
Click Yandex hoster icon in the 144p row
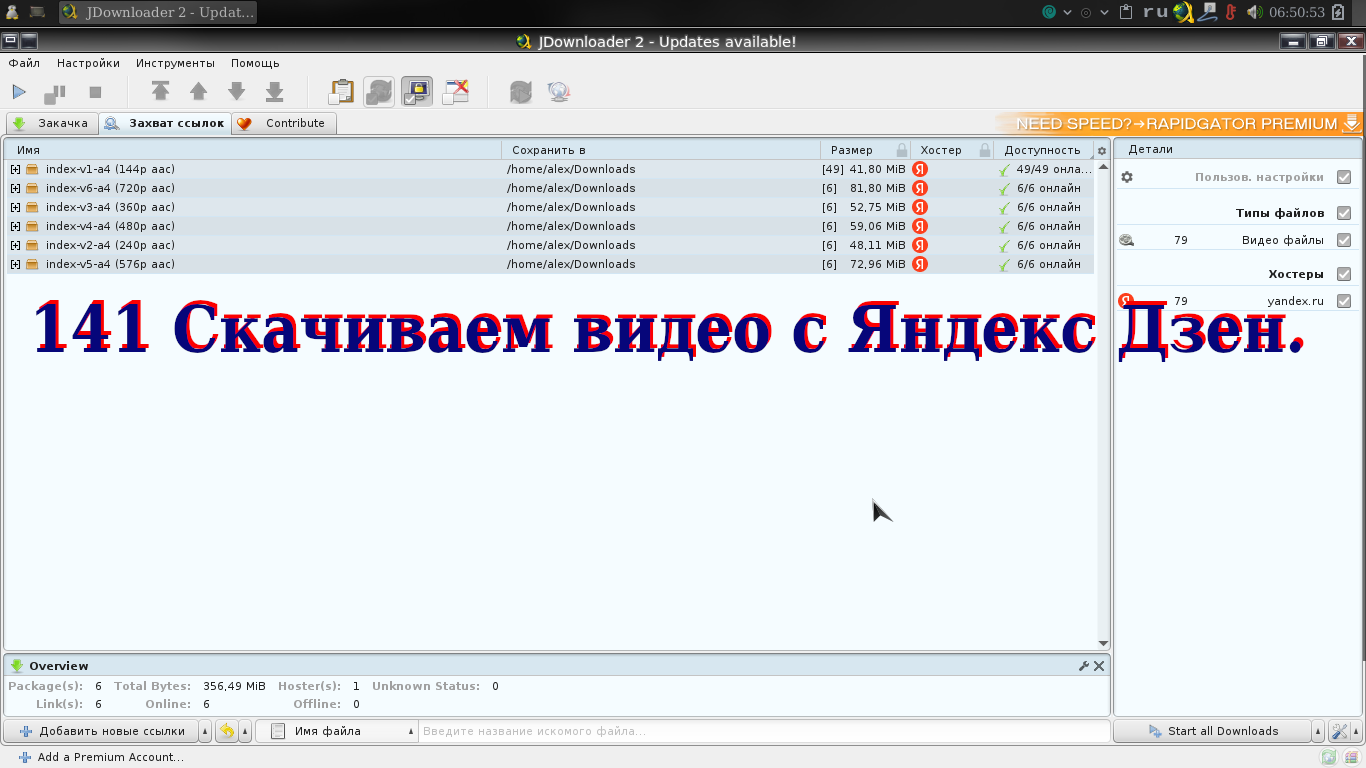click(920, 169)
